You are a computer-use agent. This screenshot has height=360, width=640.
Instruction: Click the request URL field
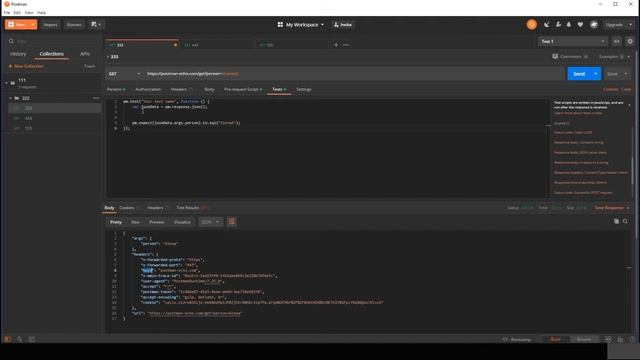353,74
